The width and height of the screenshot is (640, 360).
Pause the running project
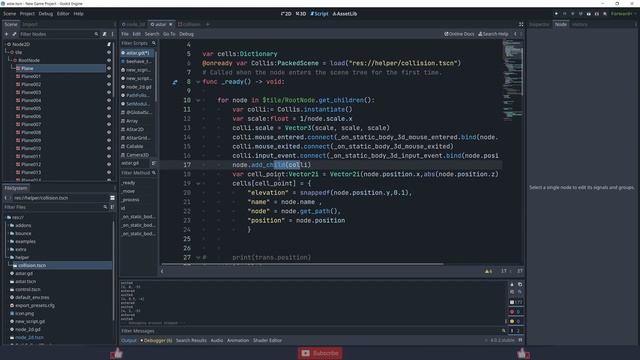point(564,14)
